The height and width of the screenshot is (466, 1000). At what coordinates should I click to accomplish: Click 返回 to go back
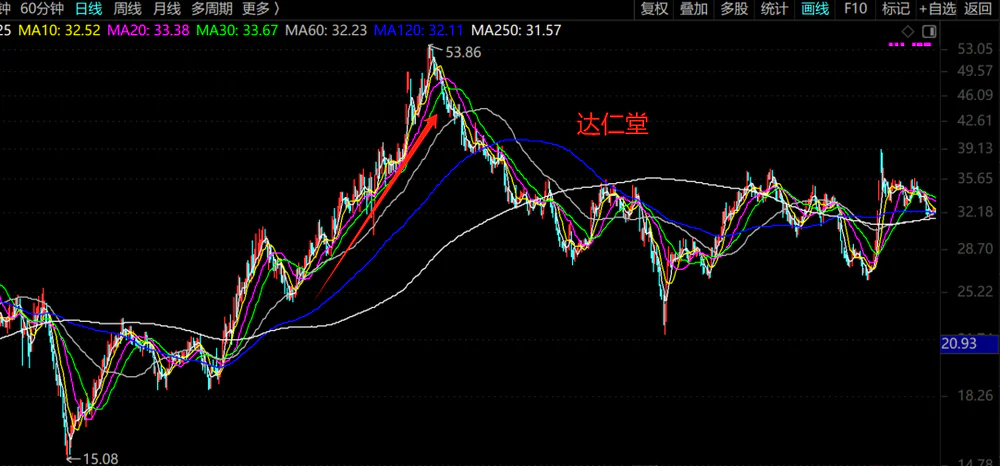979,9
